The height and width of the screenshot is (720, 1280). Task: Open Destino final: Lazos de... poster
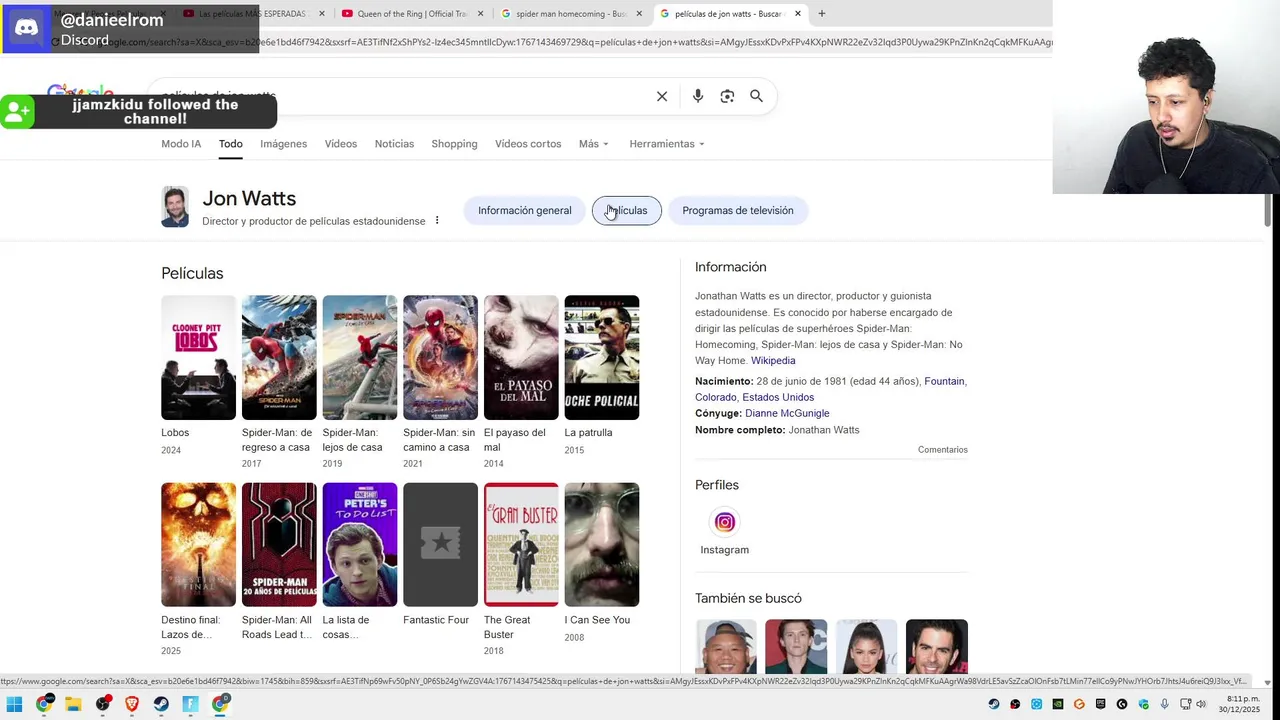coord(198,545)
